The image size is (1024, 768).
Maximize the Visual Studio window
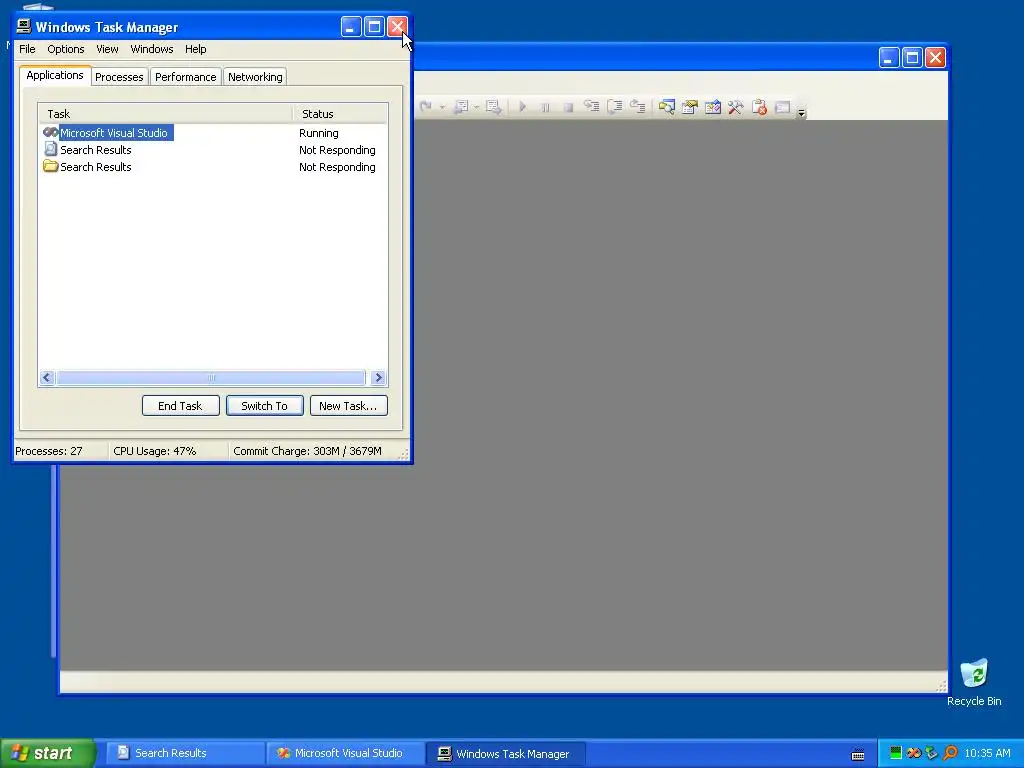pyautogui.click(x=912, y=57)
